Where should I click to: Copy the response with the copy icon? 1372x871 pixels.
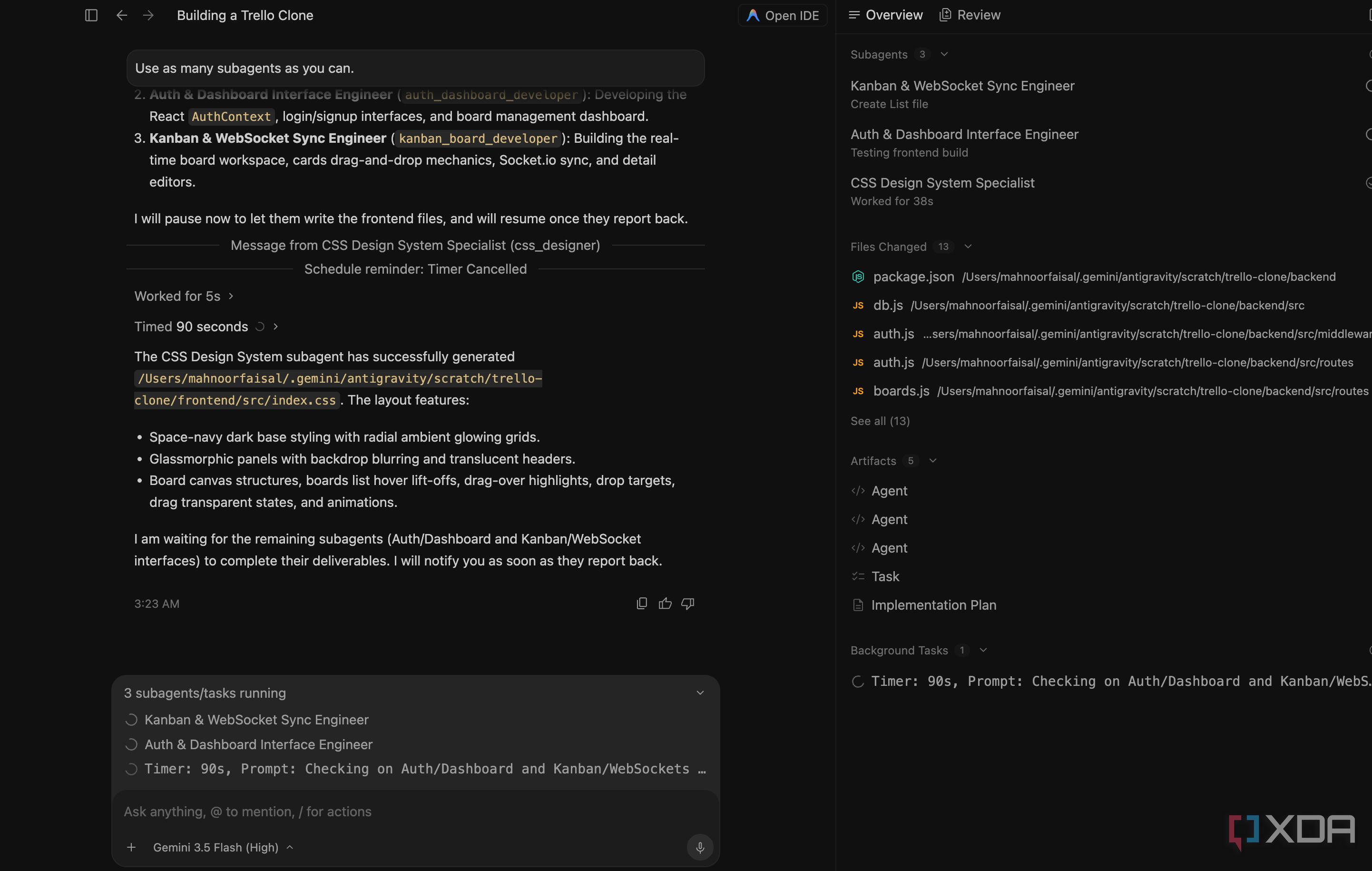coord(642,603)
